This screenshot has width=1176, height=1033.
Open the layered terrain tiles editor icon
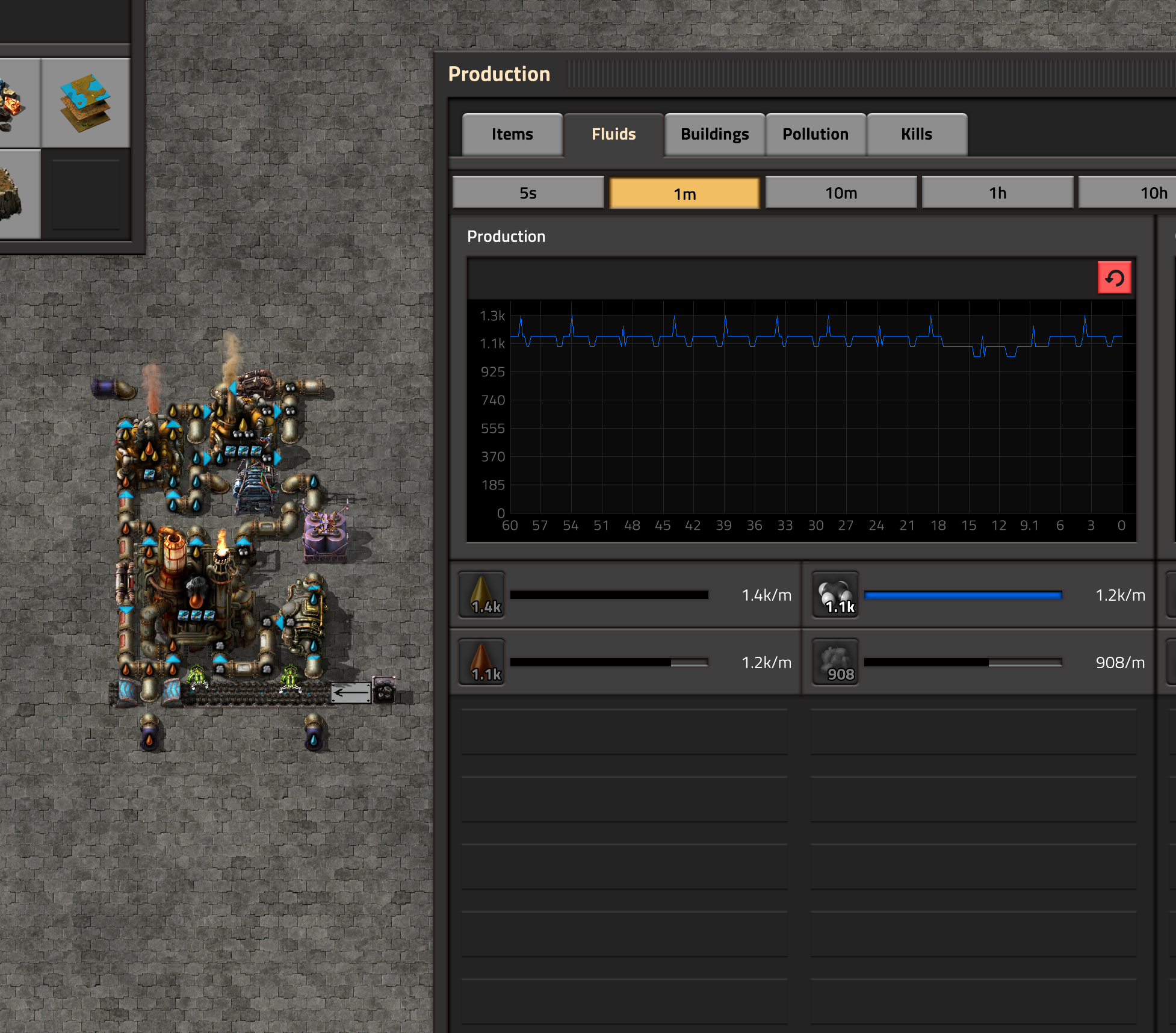point(85,102)
